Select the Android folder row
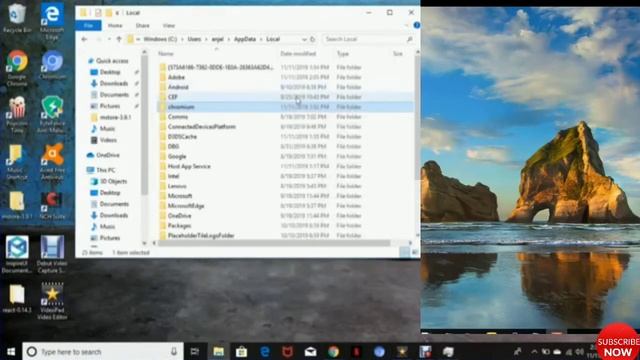 (x=285, y=87)
